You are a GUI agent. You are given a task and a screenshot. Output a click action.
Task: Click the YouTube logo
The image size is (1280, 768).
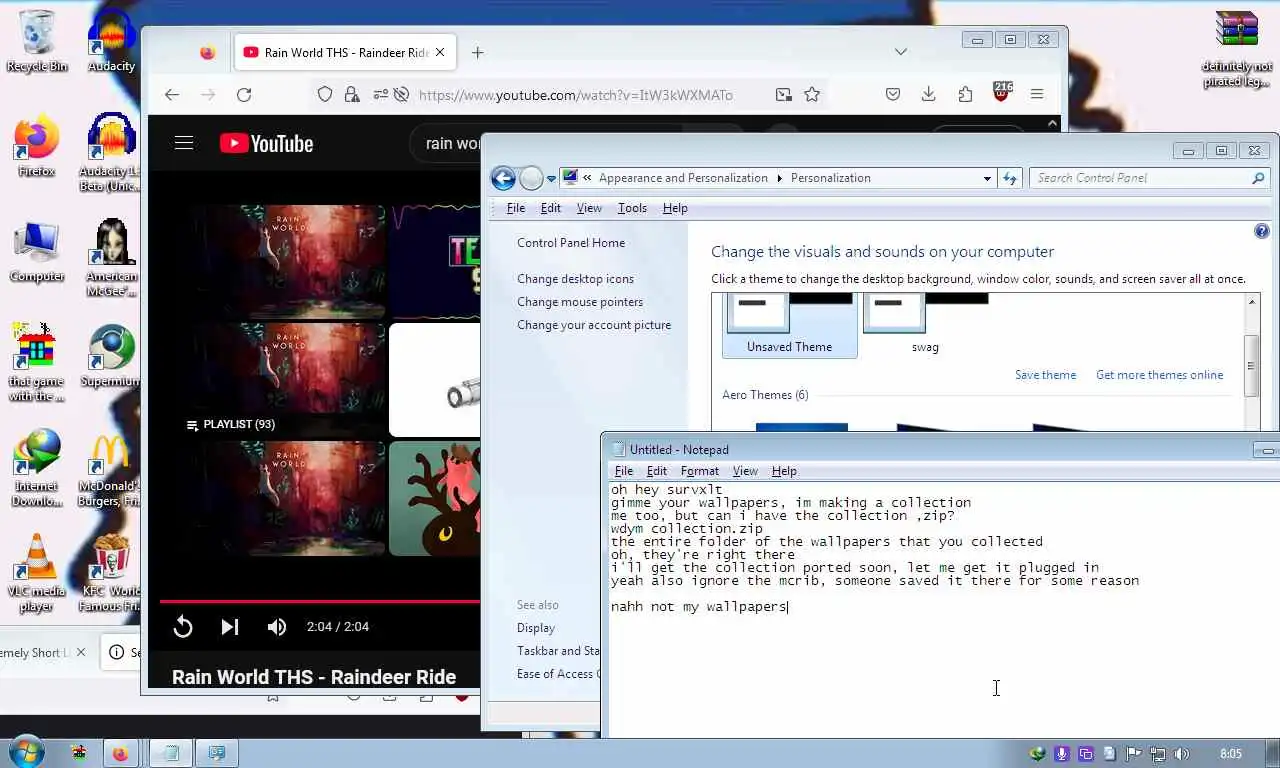pos(267,144)
